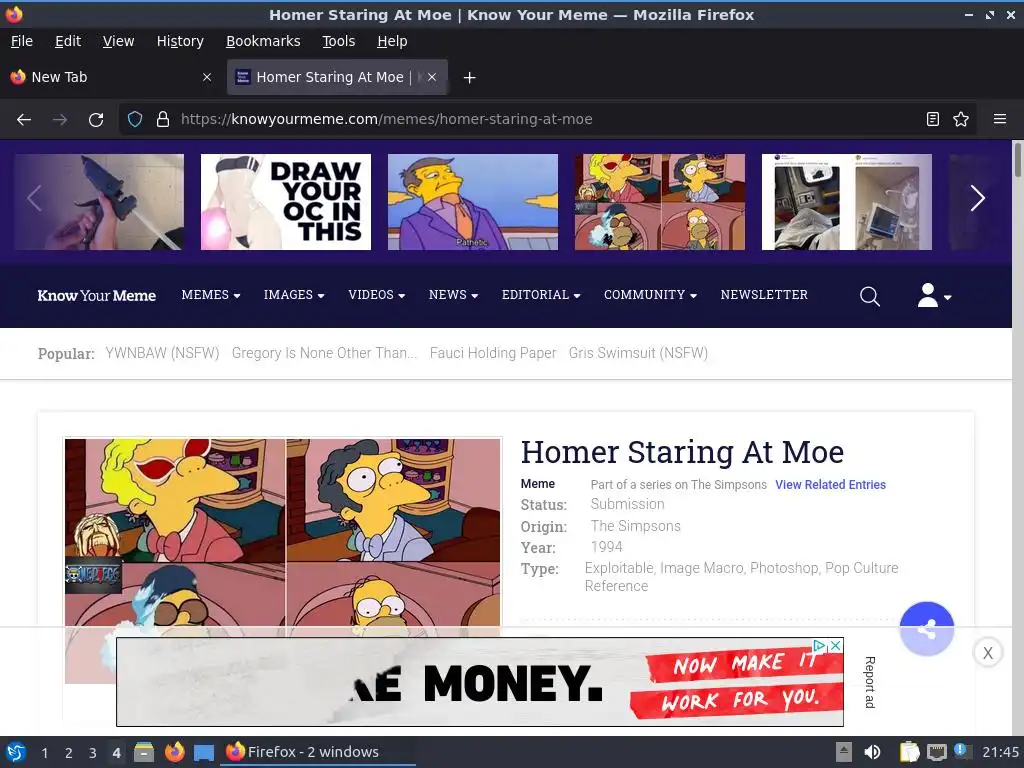Expand the EDITORIAL dropdown

tap(541, 295)
